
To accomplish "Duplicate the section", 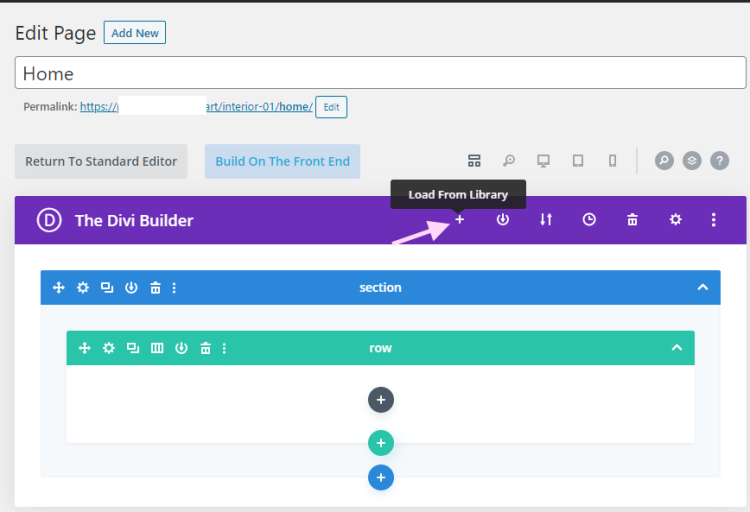I will tap(107, 288).
